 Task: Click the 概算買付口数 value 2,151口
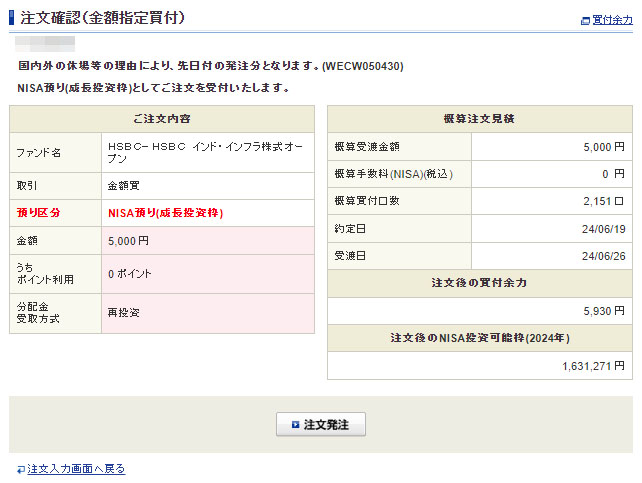click(603, 202)
